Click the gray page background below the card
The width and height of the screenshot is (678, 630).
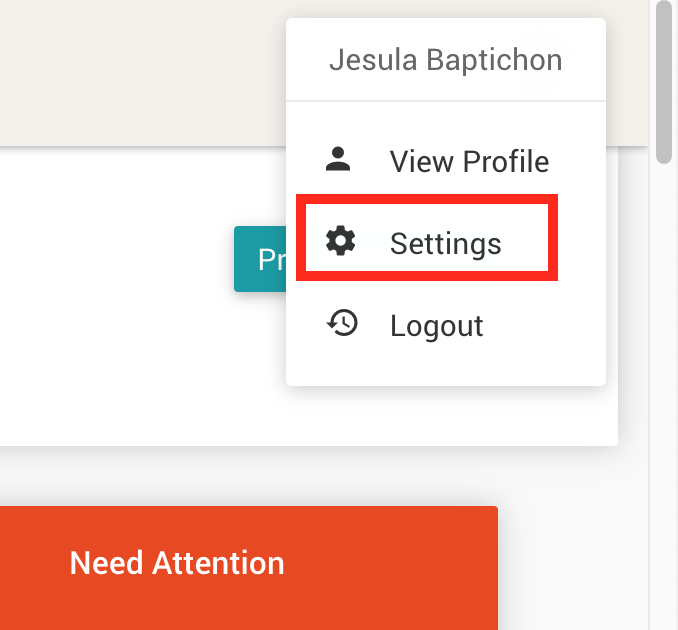pos(300,475)
